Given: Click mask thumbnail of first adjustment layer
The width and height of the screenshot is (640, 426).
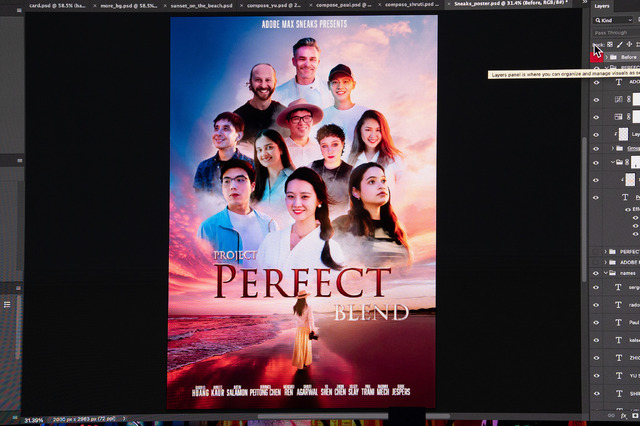Looking at the screenshot, I should click(636, 99).
